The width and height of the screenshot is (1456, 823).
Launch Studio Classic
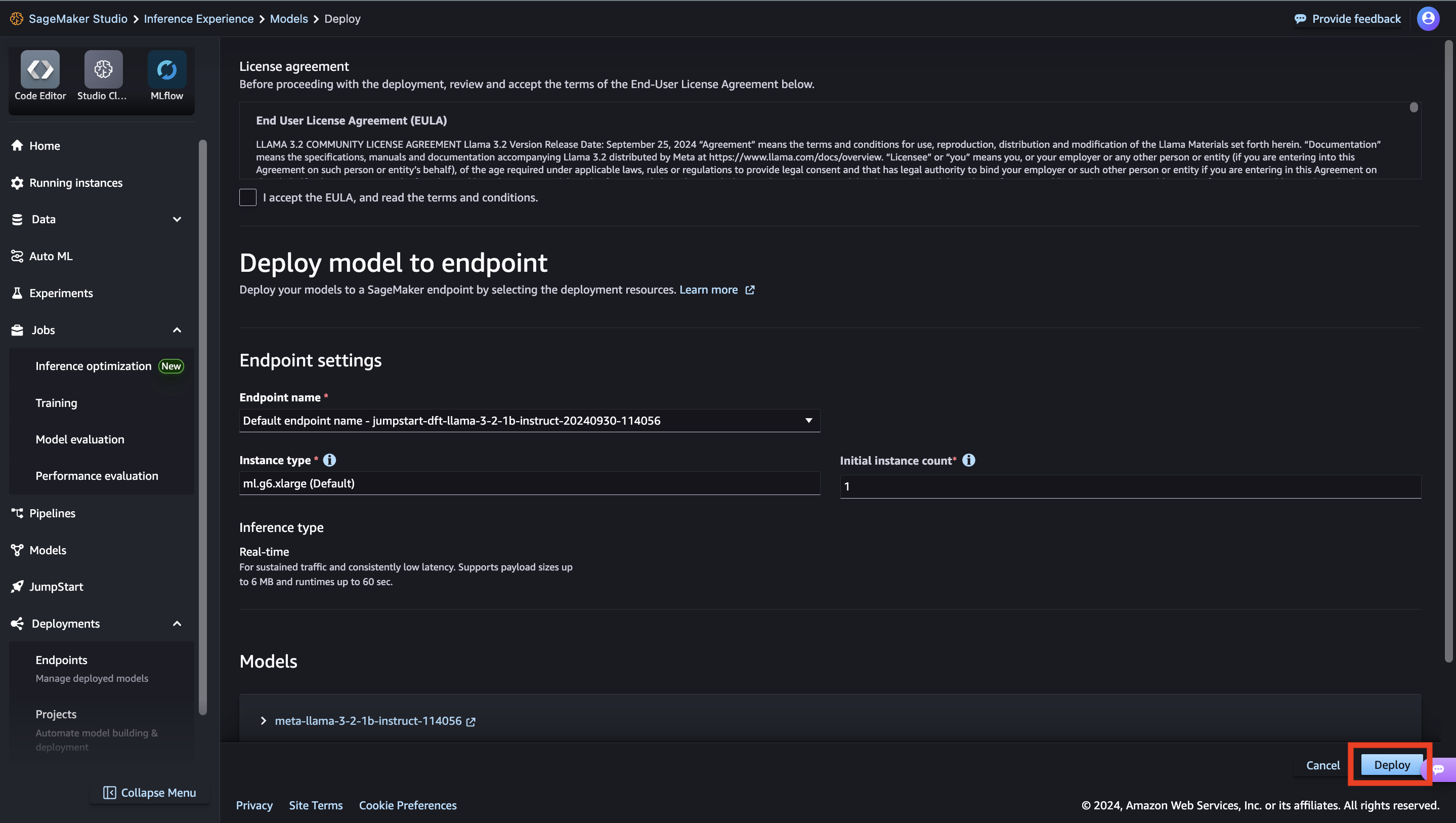tap(103, 75)
